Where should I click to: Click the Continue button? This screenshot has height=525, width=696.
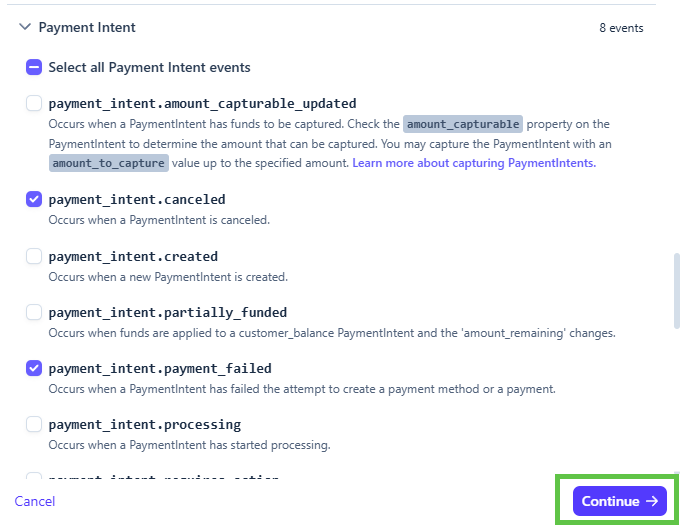click(619, 501)
